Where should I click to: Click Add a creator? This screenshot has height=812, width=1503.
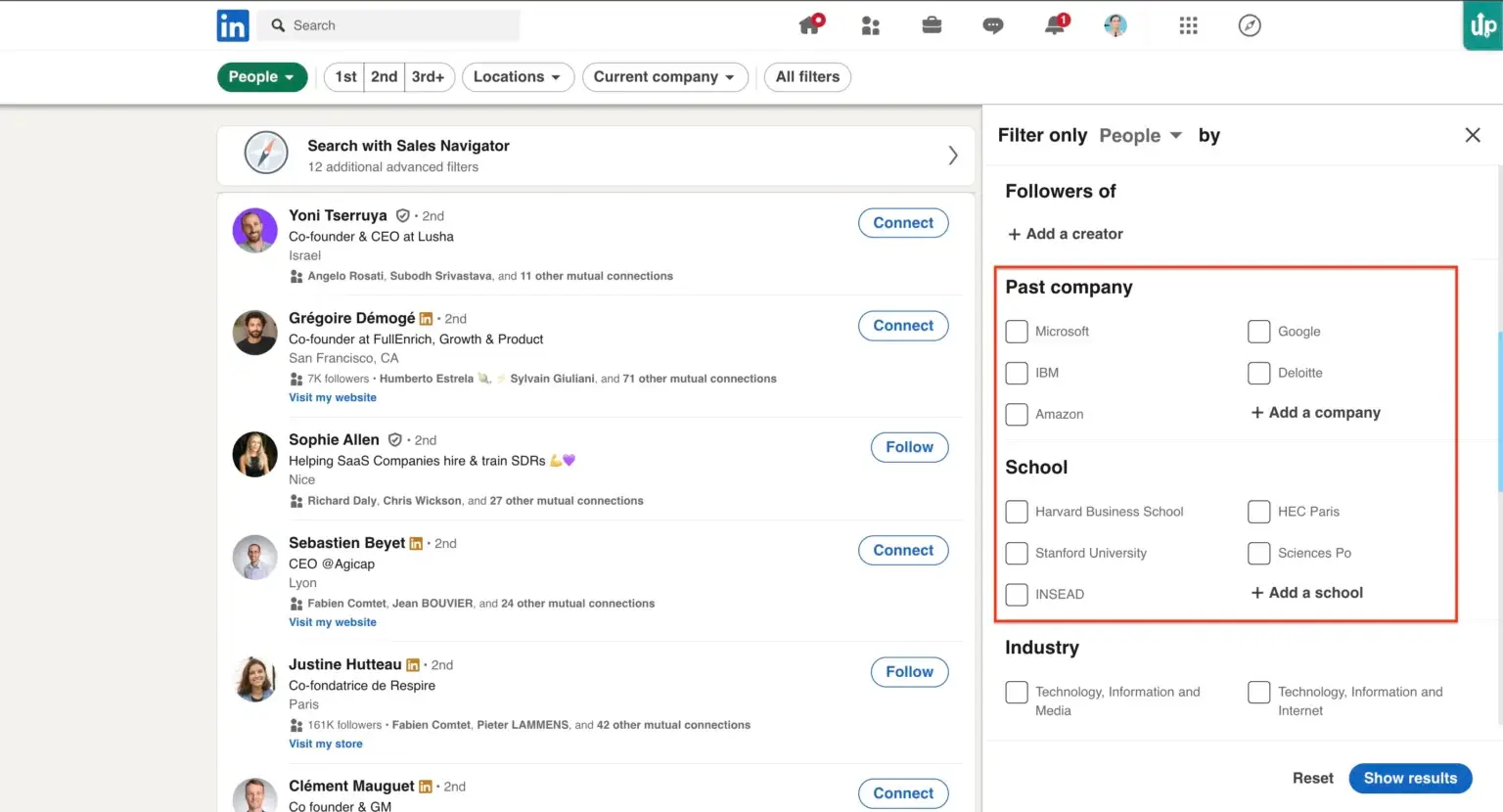pos(1066,234)
